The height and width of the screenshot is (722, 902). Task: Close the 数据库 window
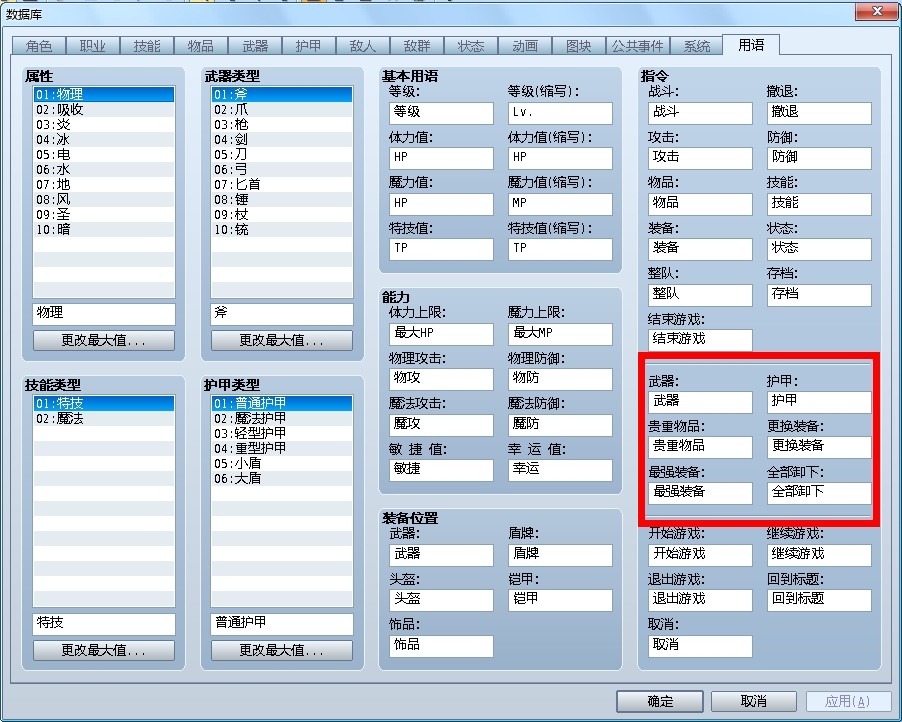[877, 11]
